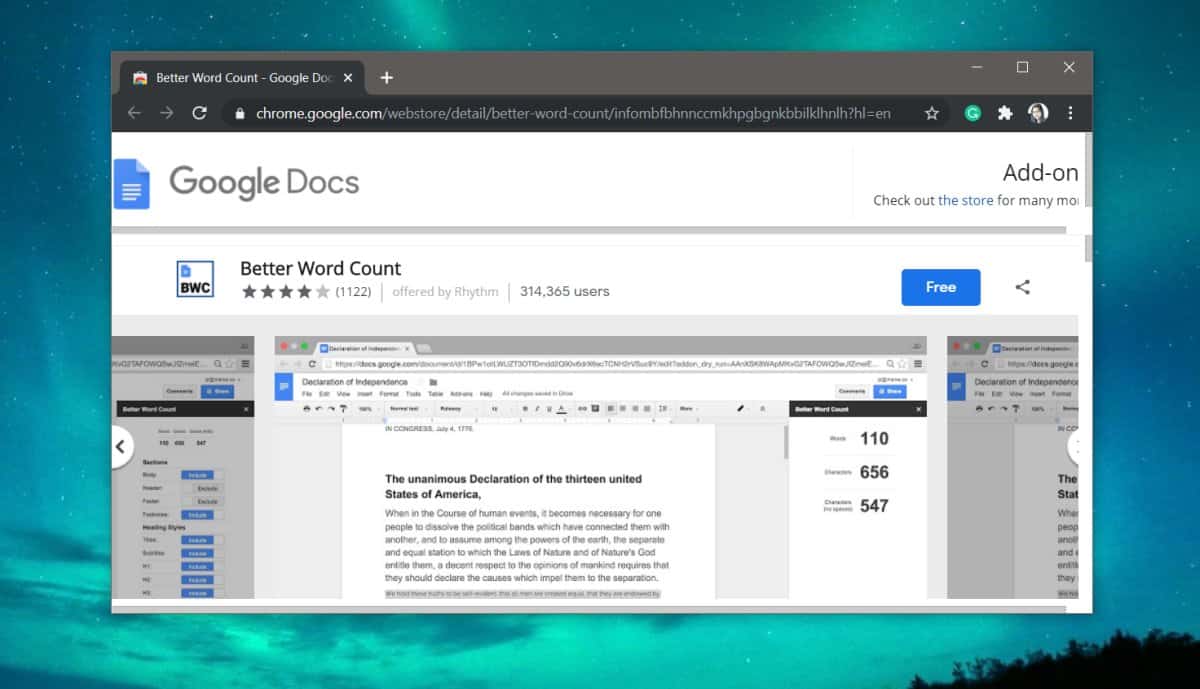This screenshot has width=1200, height=689.
Task: In left preview, toggle Body Include switch
Action: 203,475
